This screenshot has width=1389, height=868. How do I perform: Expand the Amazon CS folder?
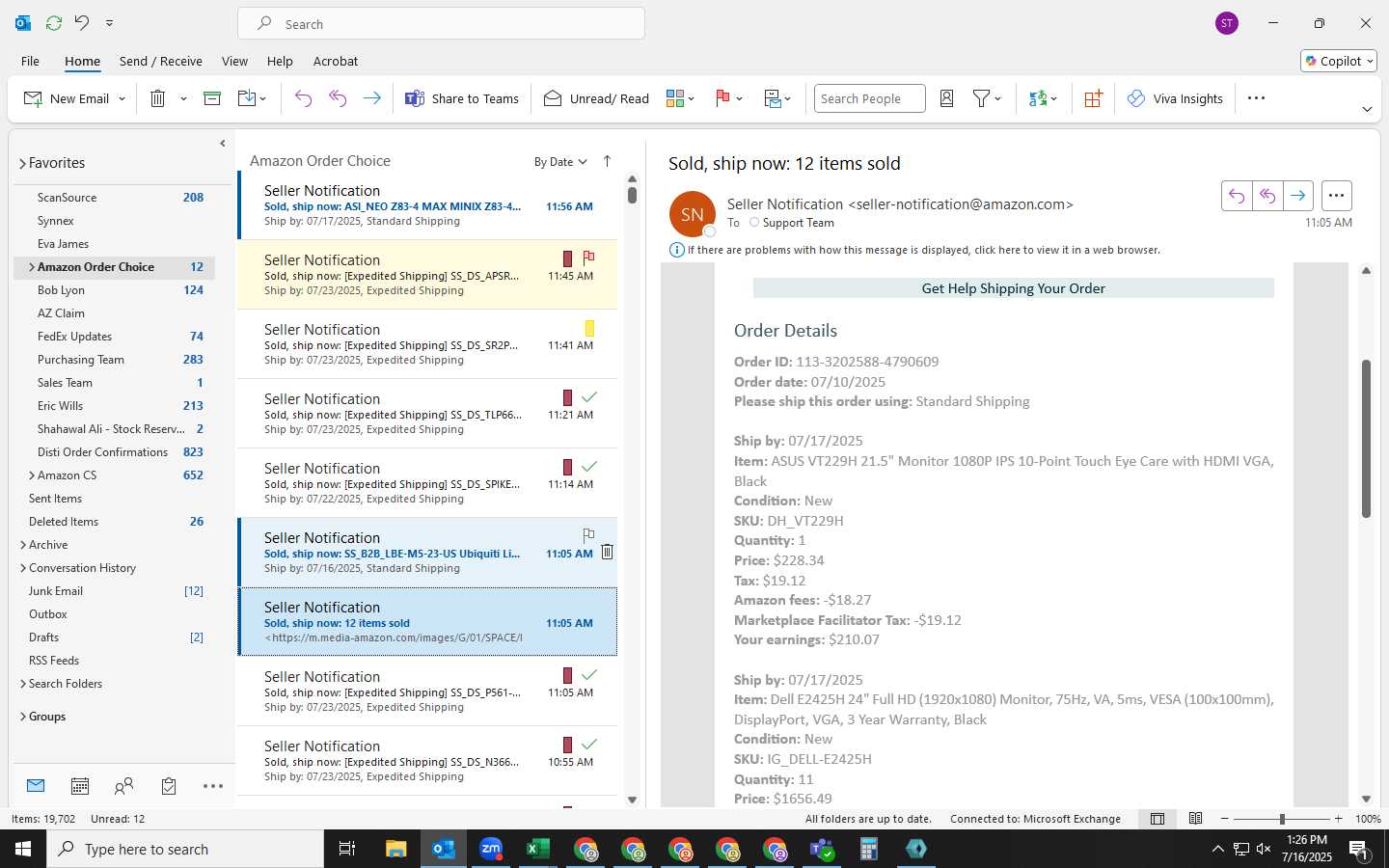32,475
